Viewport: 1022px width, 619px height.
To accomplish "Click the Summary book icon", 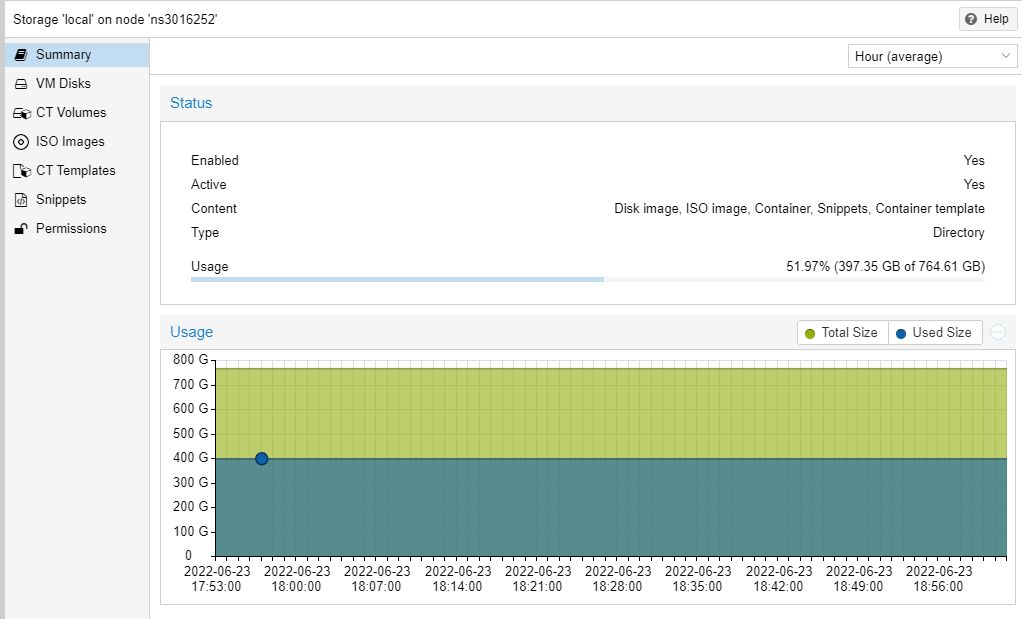I will [x=20, y=55].
